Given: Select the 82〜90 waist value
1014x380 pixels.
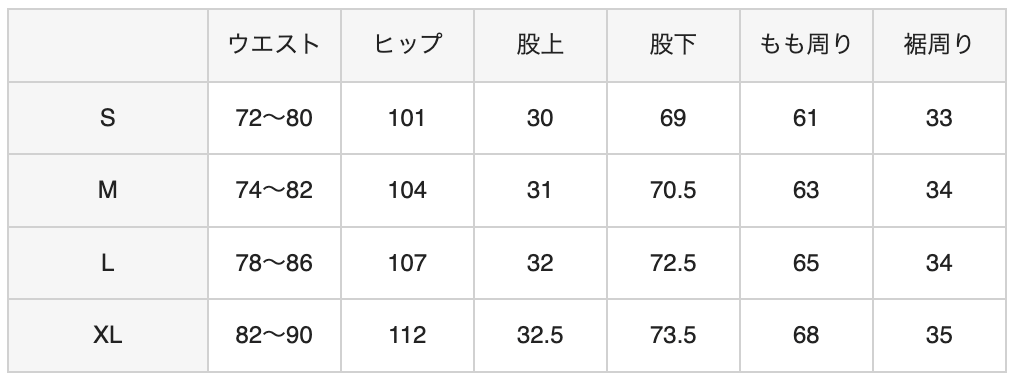Looking at the screenshot, I should click(274, 335).
